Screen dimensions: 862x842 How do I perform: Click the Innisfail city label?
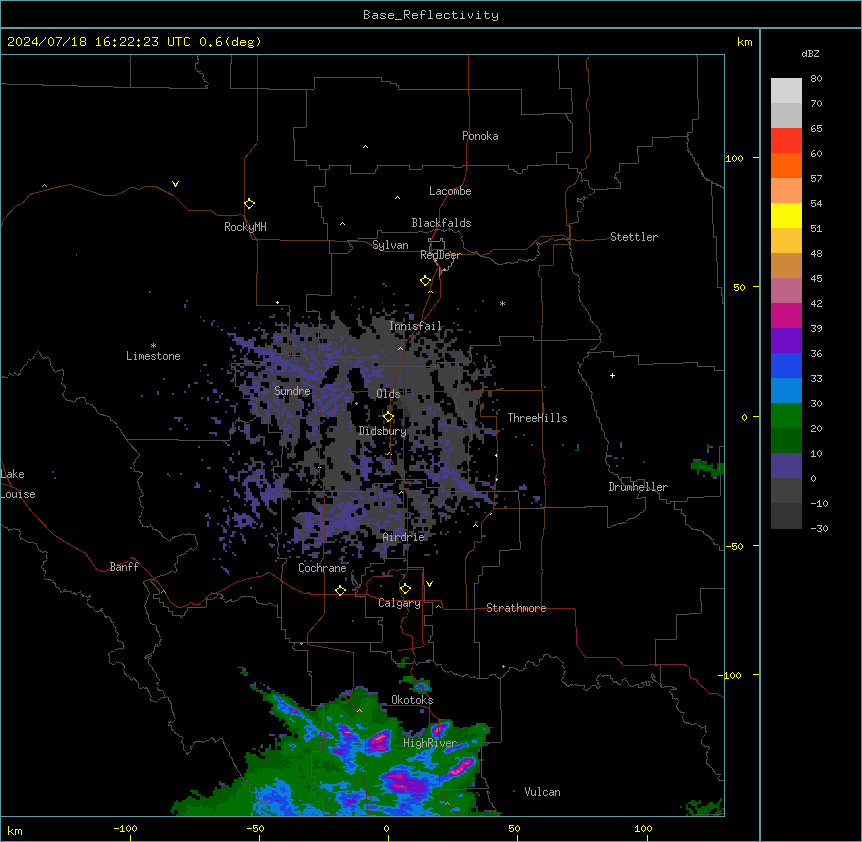[x=415, y=326]
